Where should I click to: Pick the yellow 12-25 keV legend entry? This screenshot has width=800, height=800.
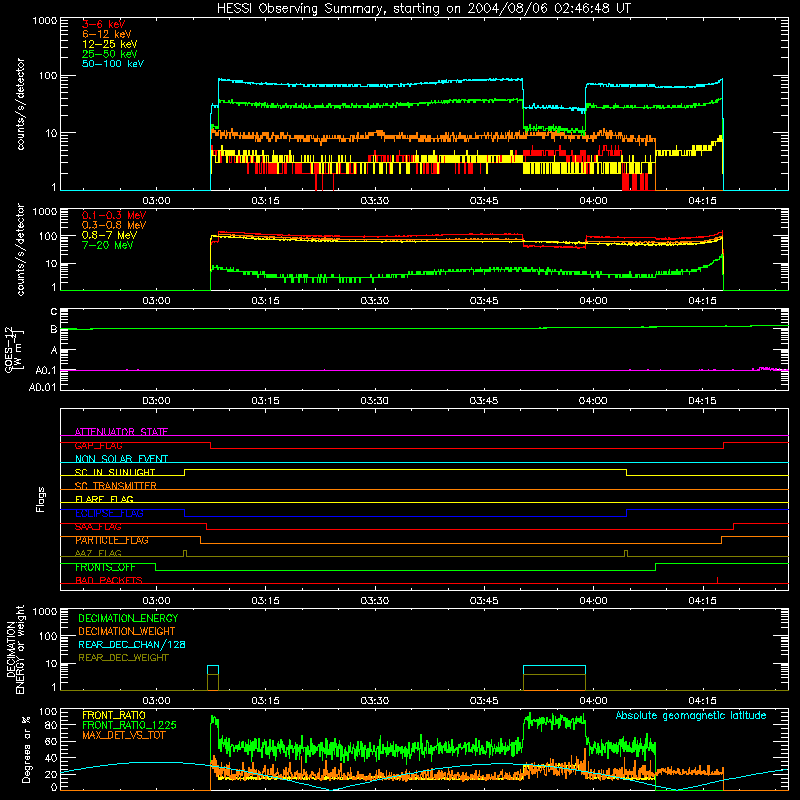(110, 44)
